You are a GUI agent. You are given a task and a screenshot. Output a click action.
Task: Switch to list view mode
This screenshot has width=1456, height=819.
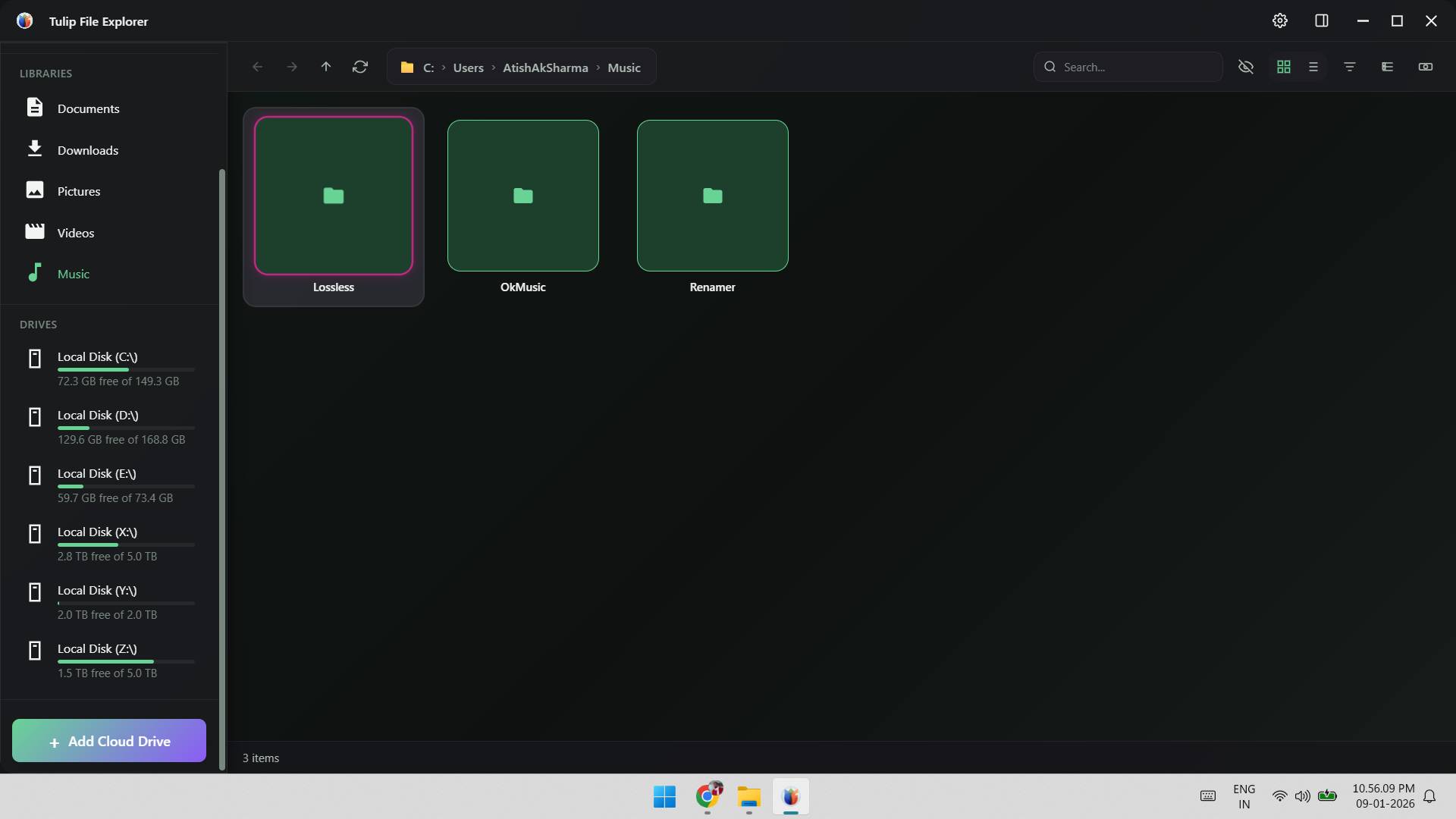click(1313, 67)
